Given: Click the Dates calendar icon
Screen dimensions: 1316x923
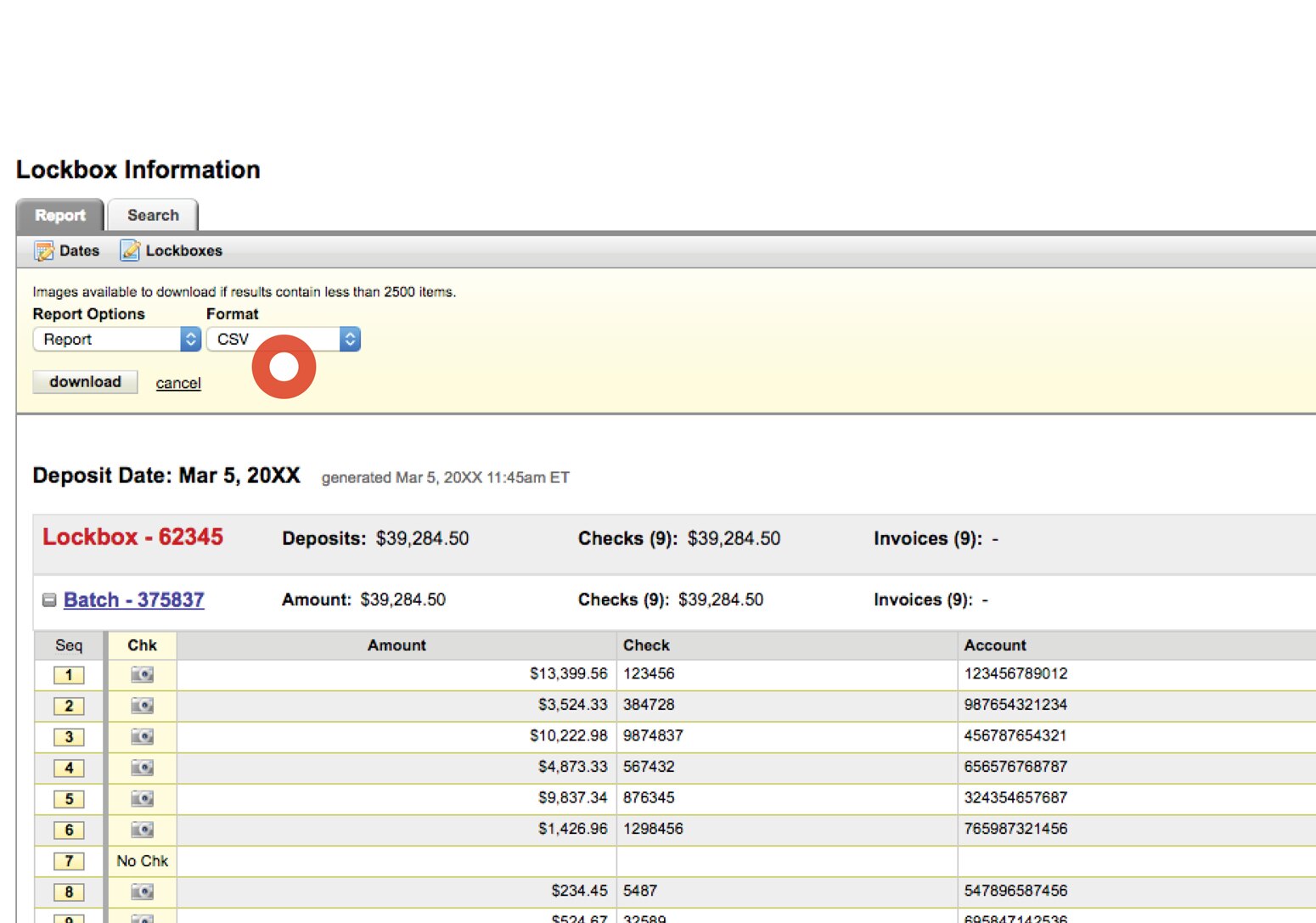Looking at the screenshot, I should pos(44,250).
